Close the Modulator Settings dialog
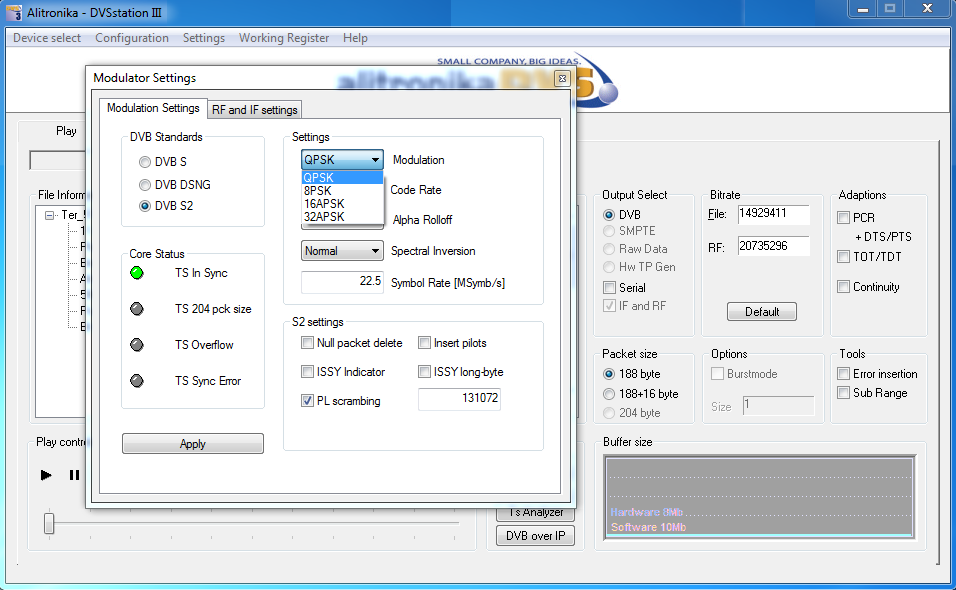Image resolution: width=956 pixels, height=590 pixels. (x=562, y=78)
